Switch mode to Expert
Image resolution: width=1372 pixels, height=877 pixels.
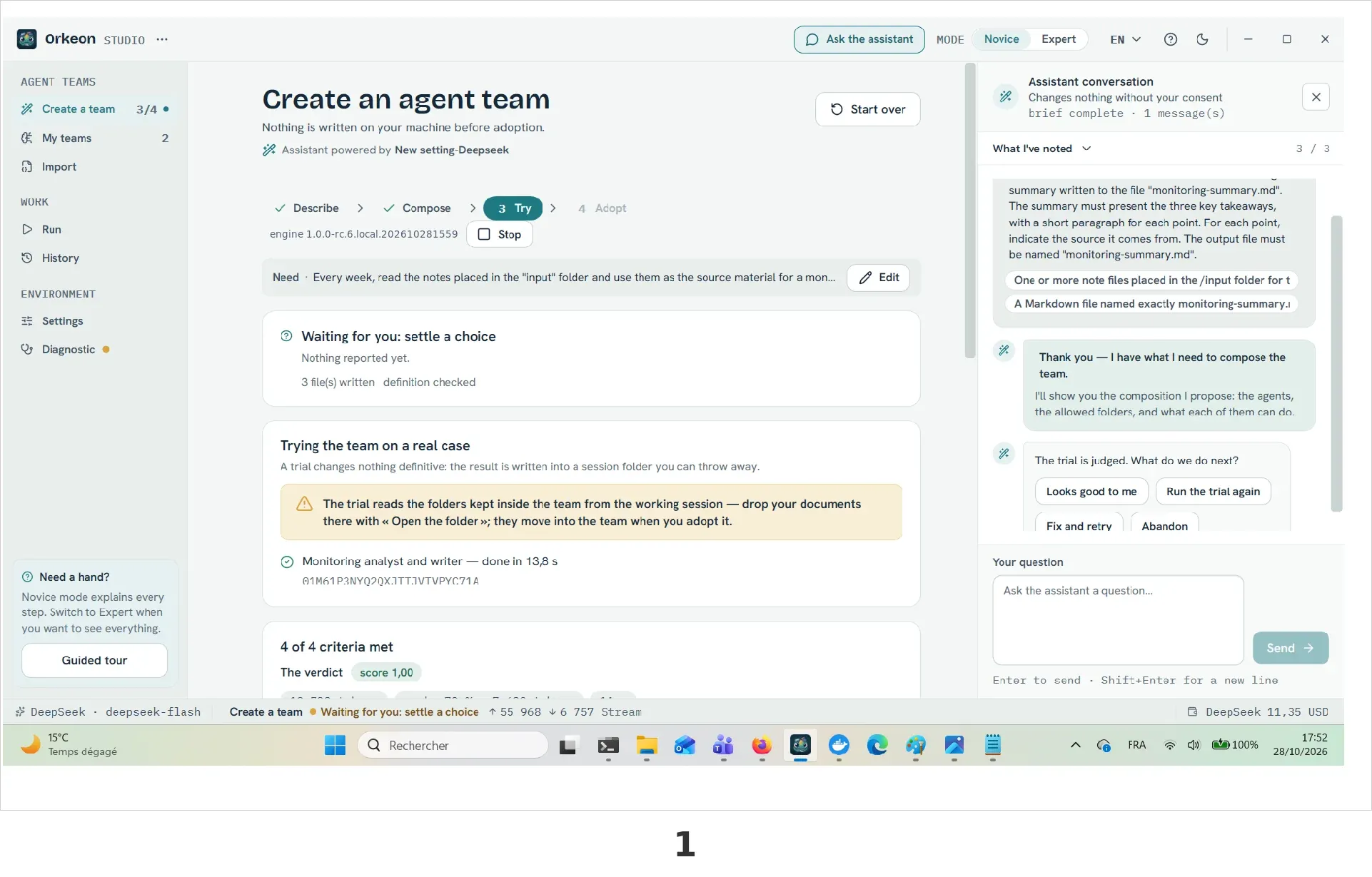pyautogui.click(x=1058, y=39)
